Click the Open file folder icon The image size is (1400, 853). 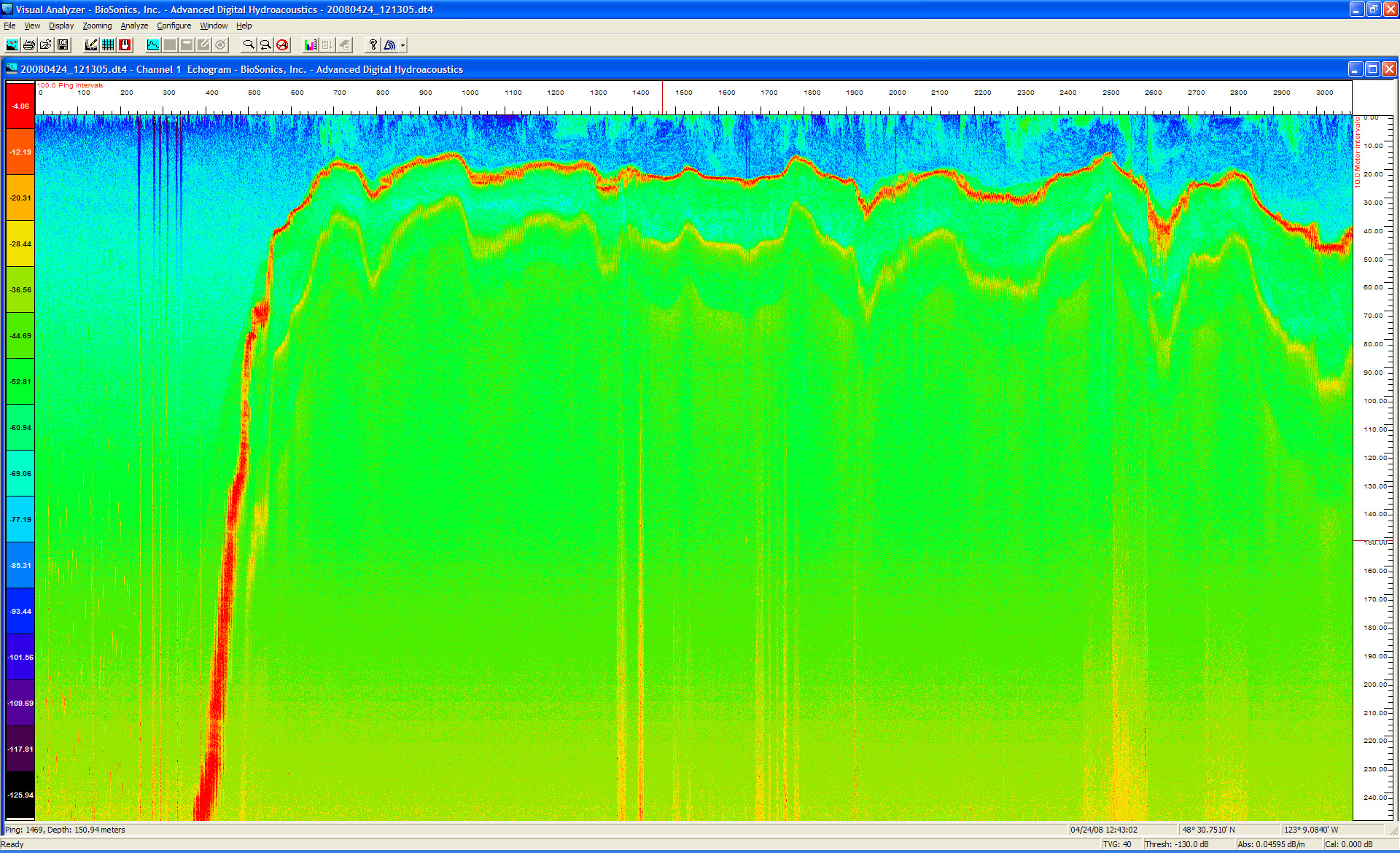46,45
